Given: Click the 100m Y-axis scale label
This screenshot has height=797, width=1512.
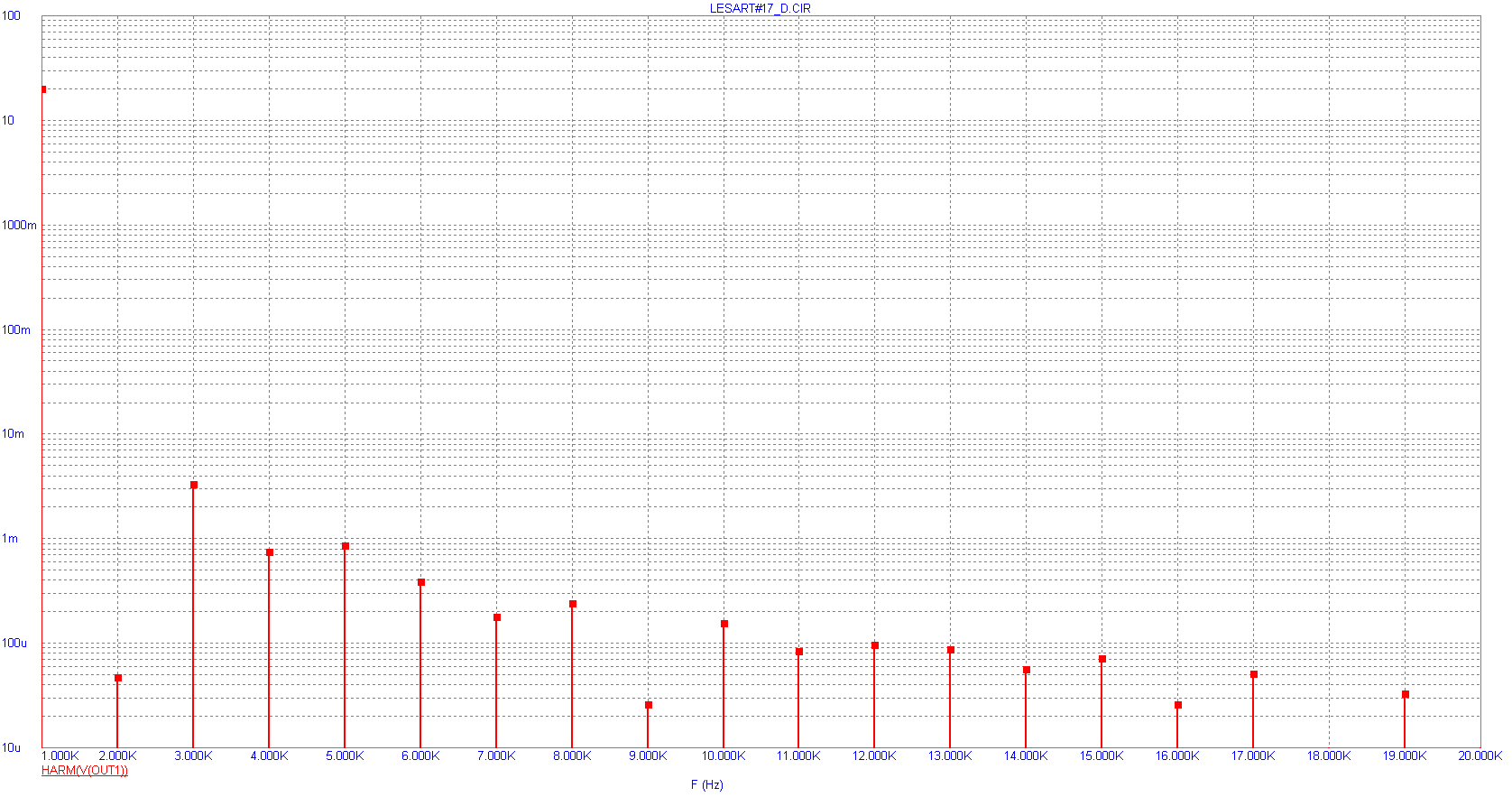Looking at the screenshot, I should 16,329.
